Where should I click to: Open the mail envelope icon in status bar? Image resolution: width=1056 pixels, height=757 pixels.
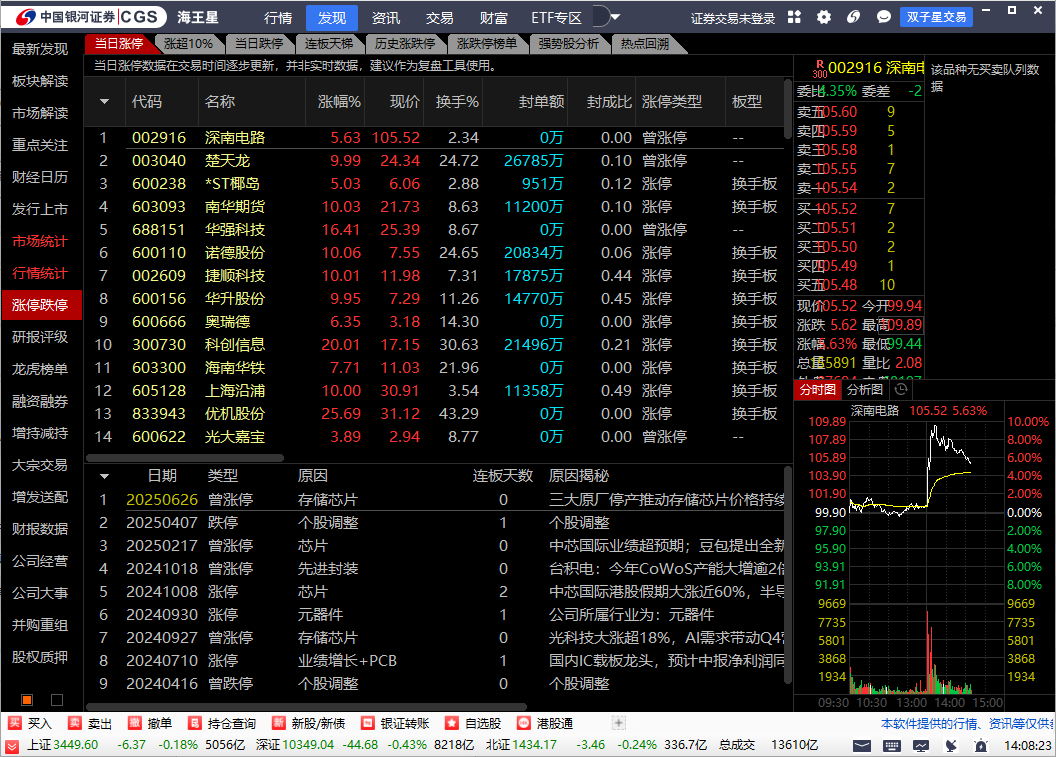[861, 746]
